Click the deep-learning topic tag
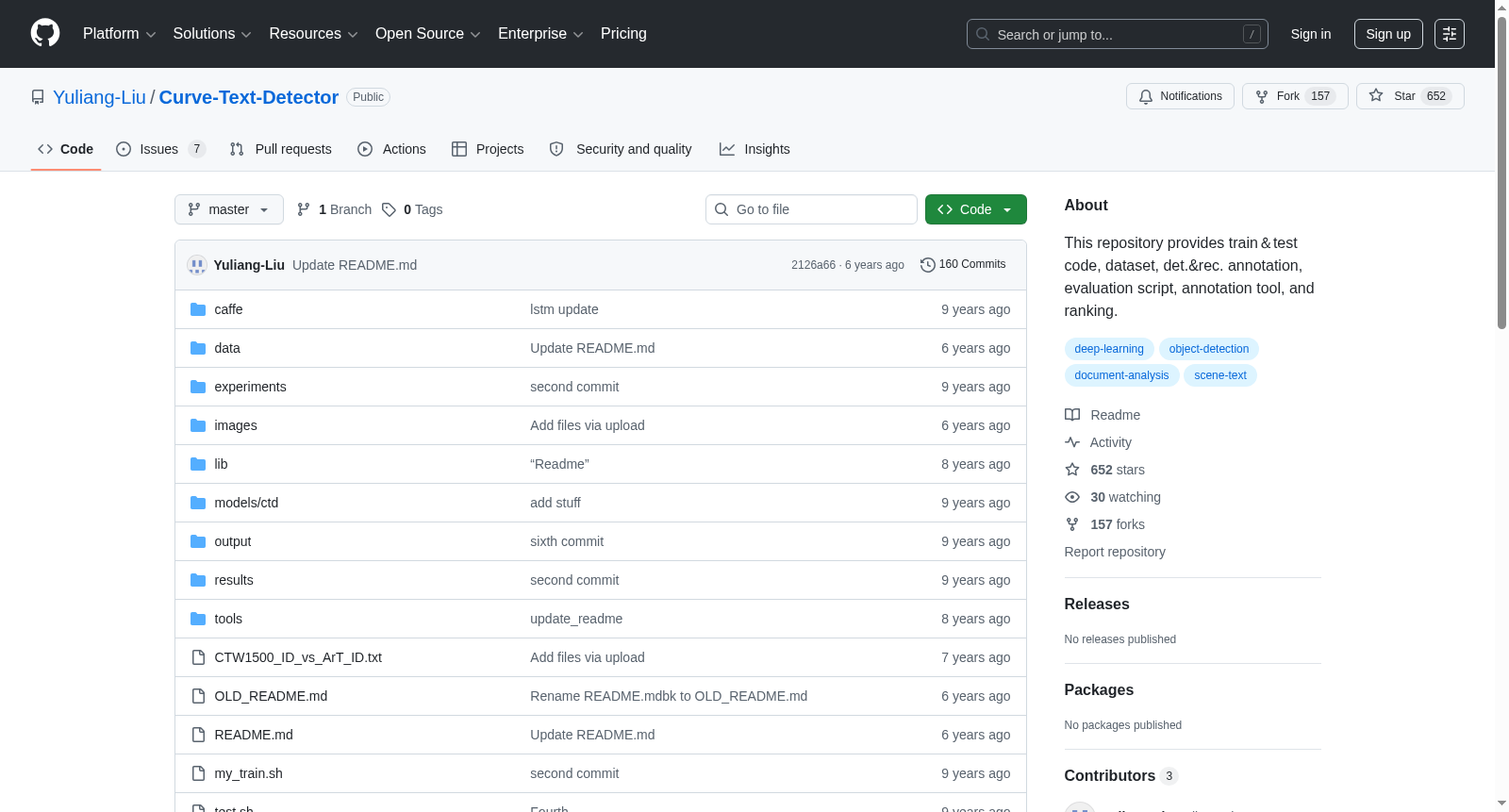This screenshot has height=812, width=1509. [x=1109, y=349]
